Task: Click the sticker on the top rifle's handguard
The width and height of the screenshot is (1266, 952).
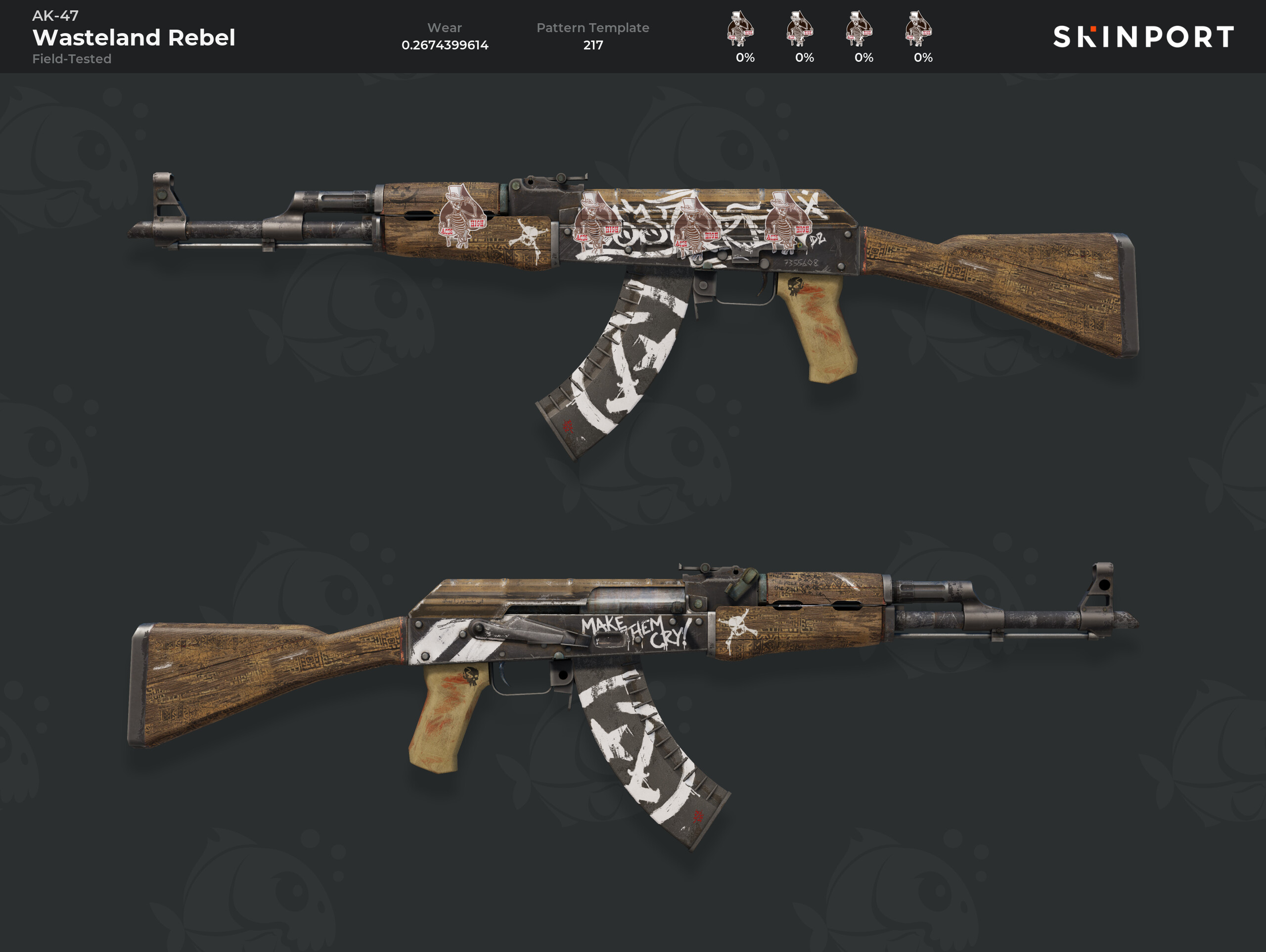Action: click(x=462, y=216)
